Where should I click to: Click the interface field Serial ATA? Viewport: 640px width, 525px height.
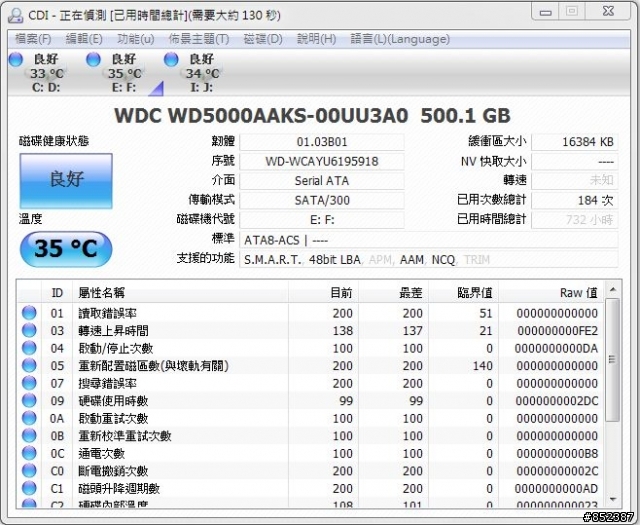tap(322, 181)
